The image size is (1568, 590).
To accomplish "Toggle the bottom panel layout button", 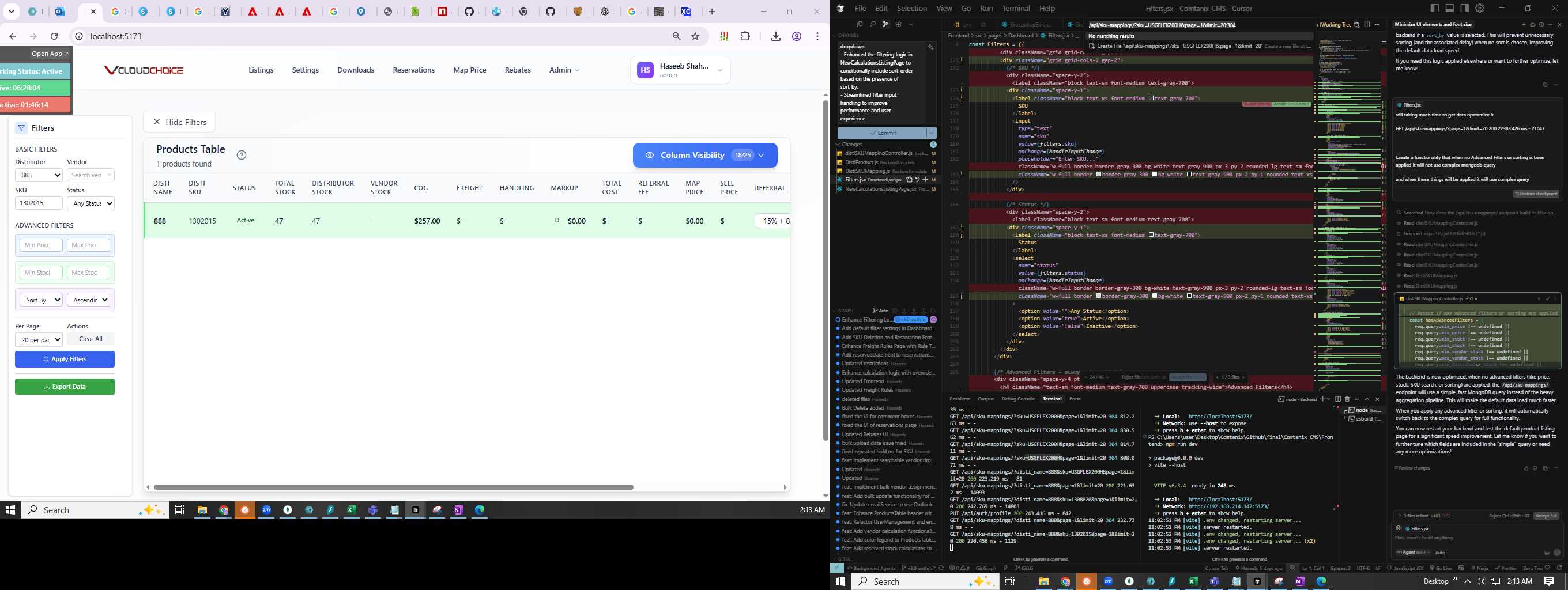I will point(1449,8).
